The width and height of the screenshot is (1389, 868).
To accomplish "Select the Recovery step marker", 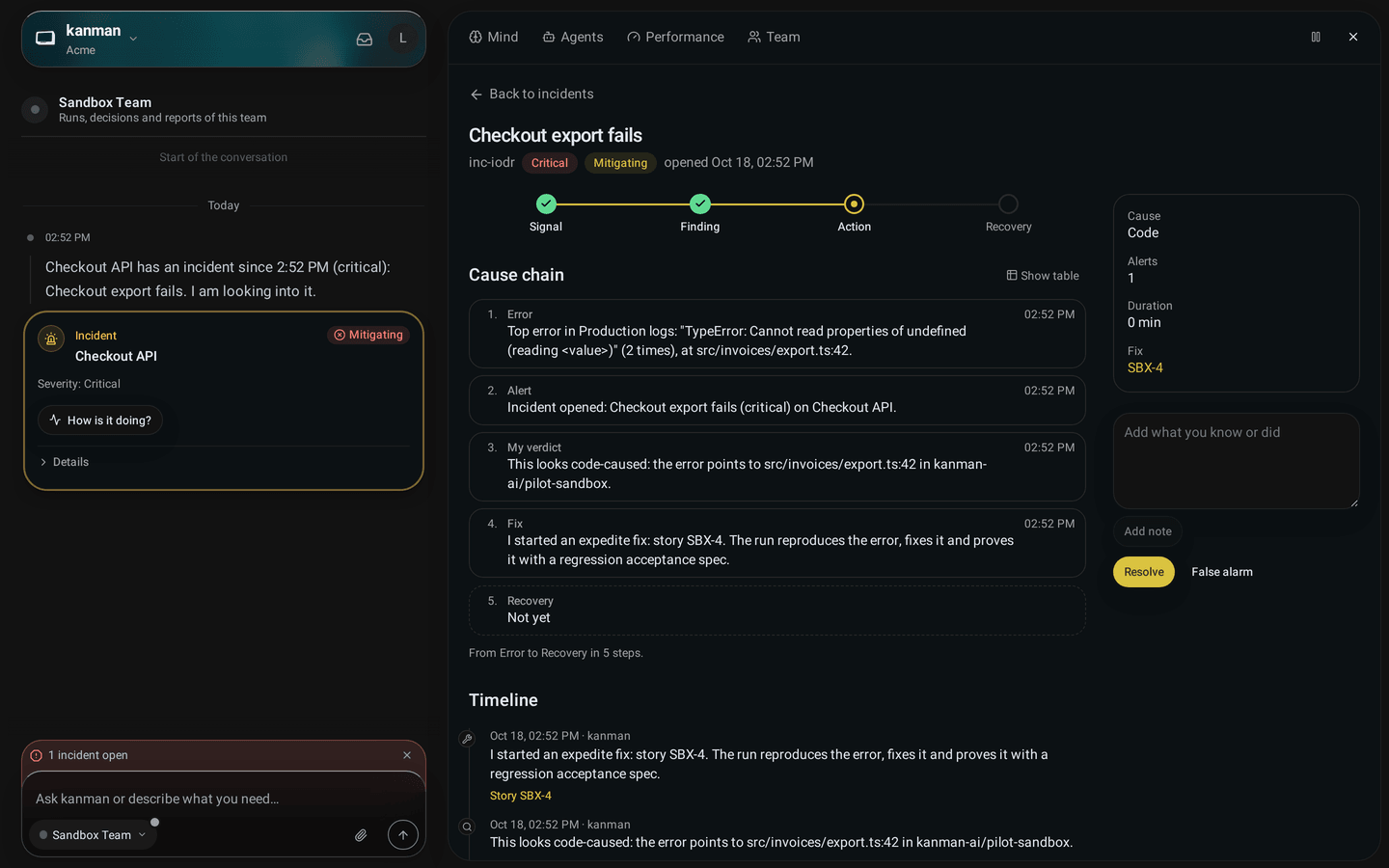I will 1008,203.
